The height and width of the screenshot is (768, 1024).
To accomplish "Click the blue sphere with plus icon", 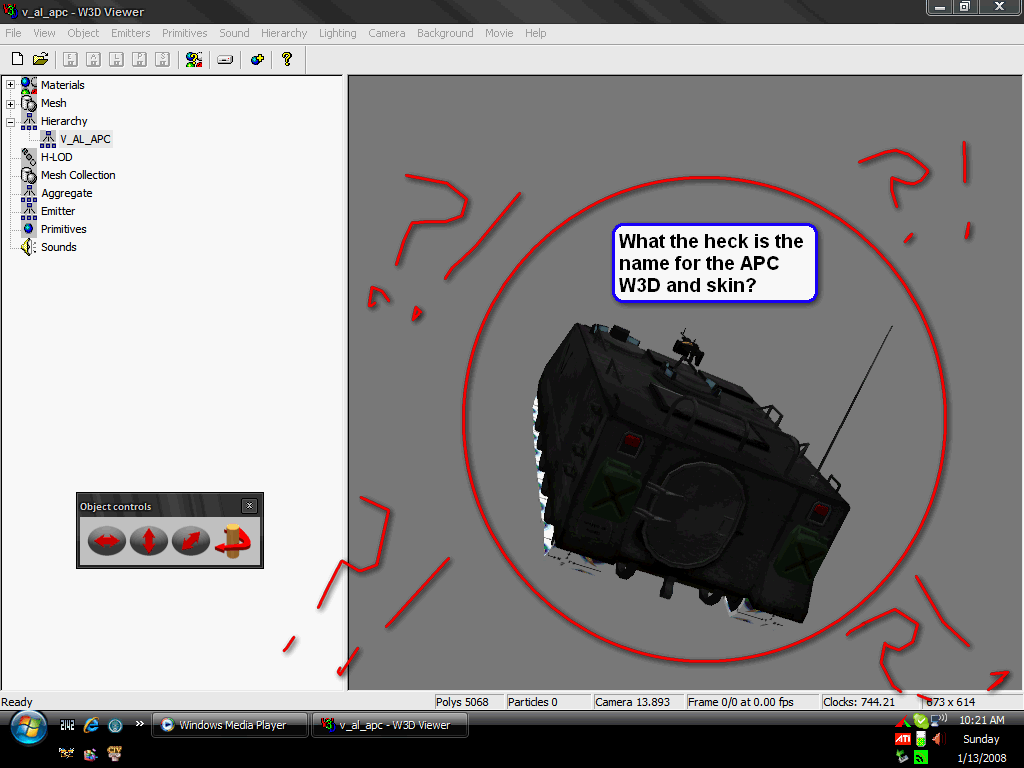I will [x=257, y=60].
